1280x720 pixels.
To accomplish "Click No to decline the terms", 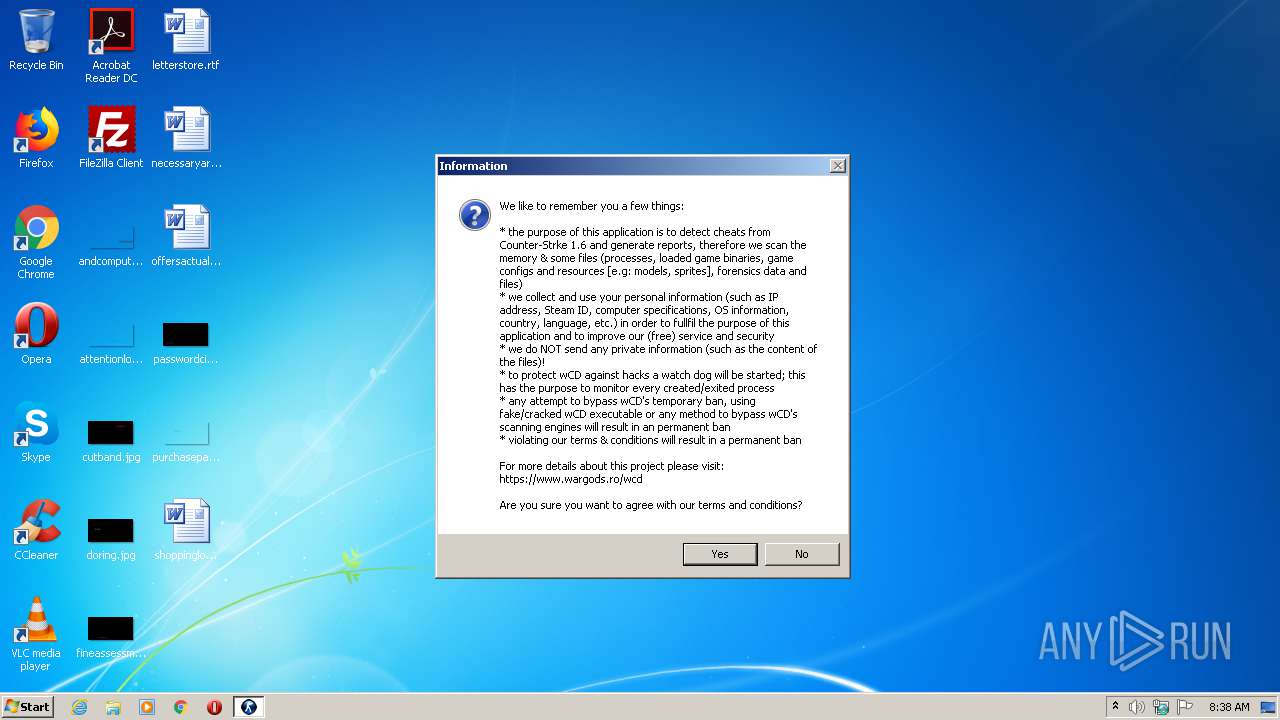I will pos(802,554).
